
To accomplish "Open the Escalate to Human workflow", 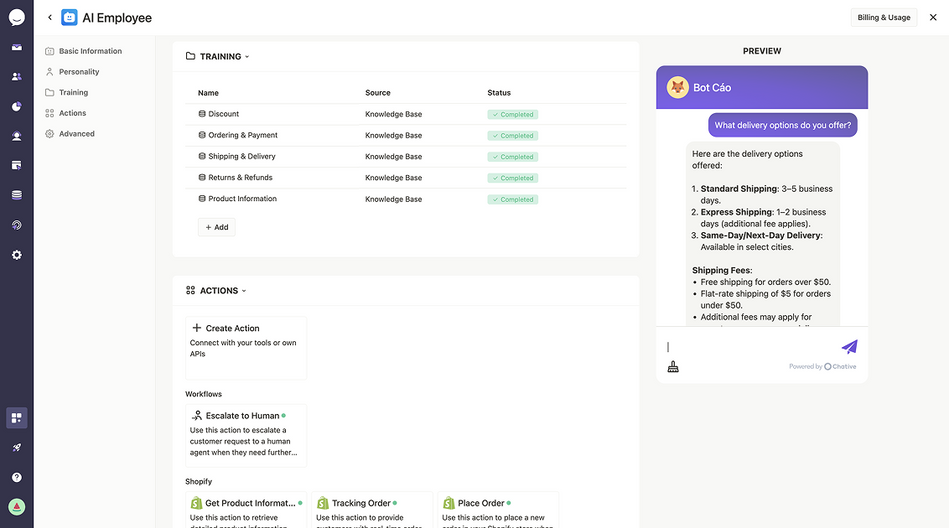I will click(x=246, y=435).
